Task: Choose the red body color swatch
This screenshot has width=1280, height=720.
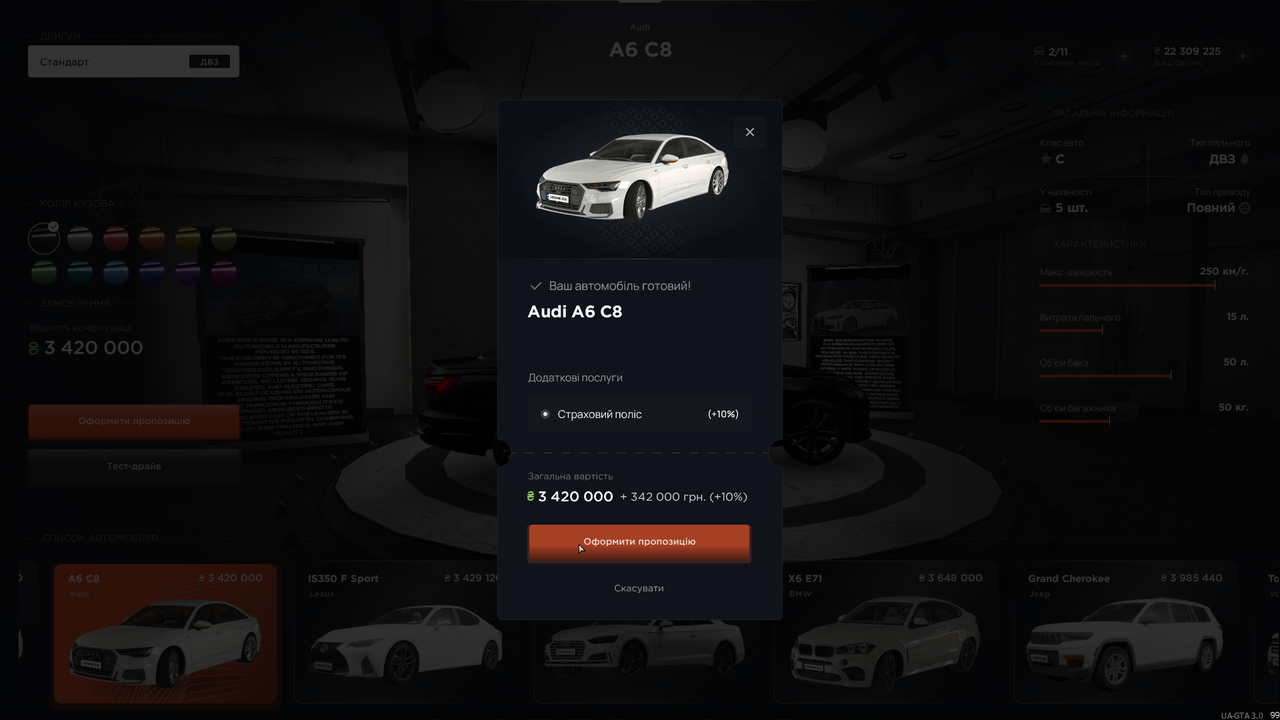Action: (x=116, y=238)
